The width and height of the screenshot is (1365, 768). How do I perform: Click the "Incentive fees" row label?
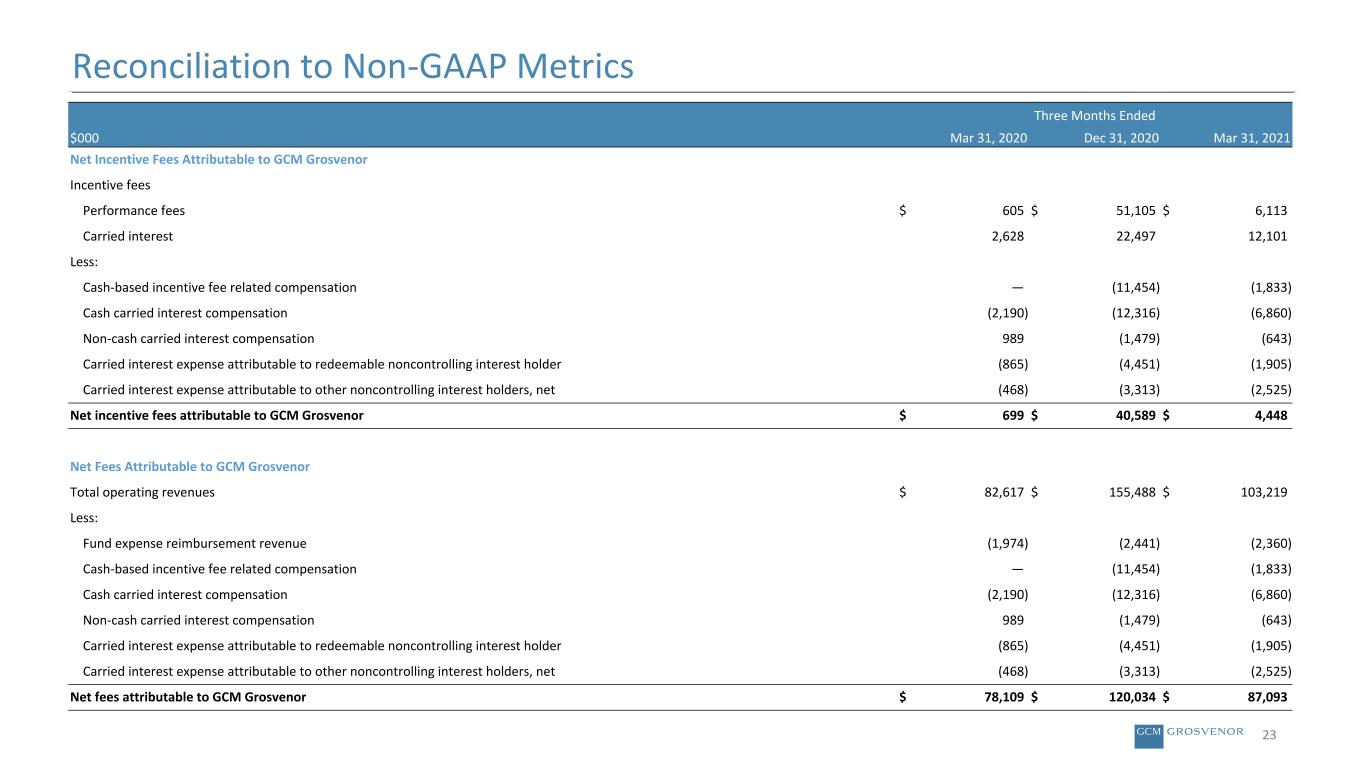[110, 185]
